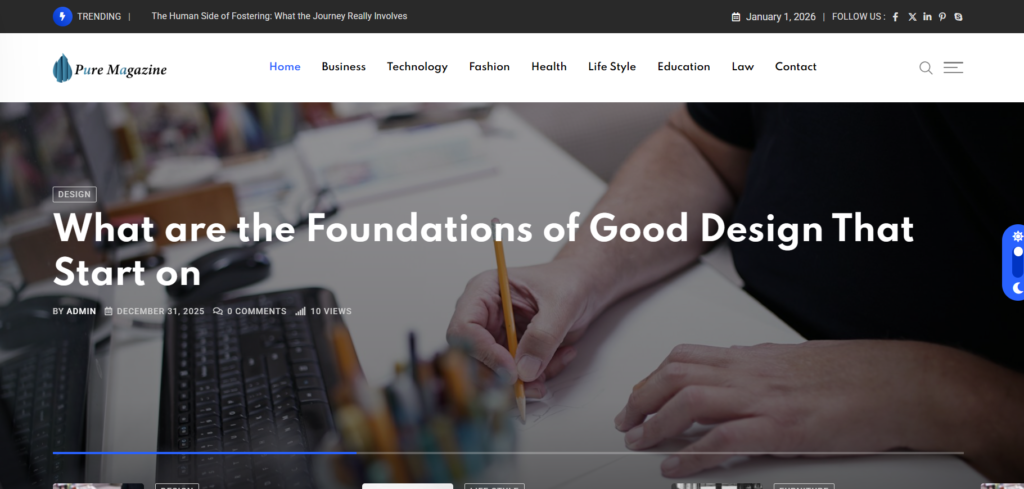The width and height of the screenshot is (1024, 489).
Task: Click the blue slider progress bar
Action: (x=204, y=452)
